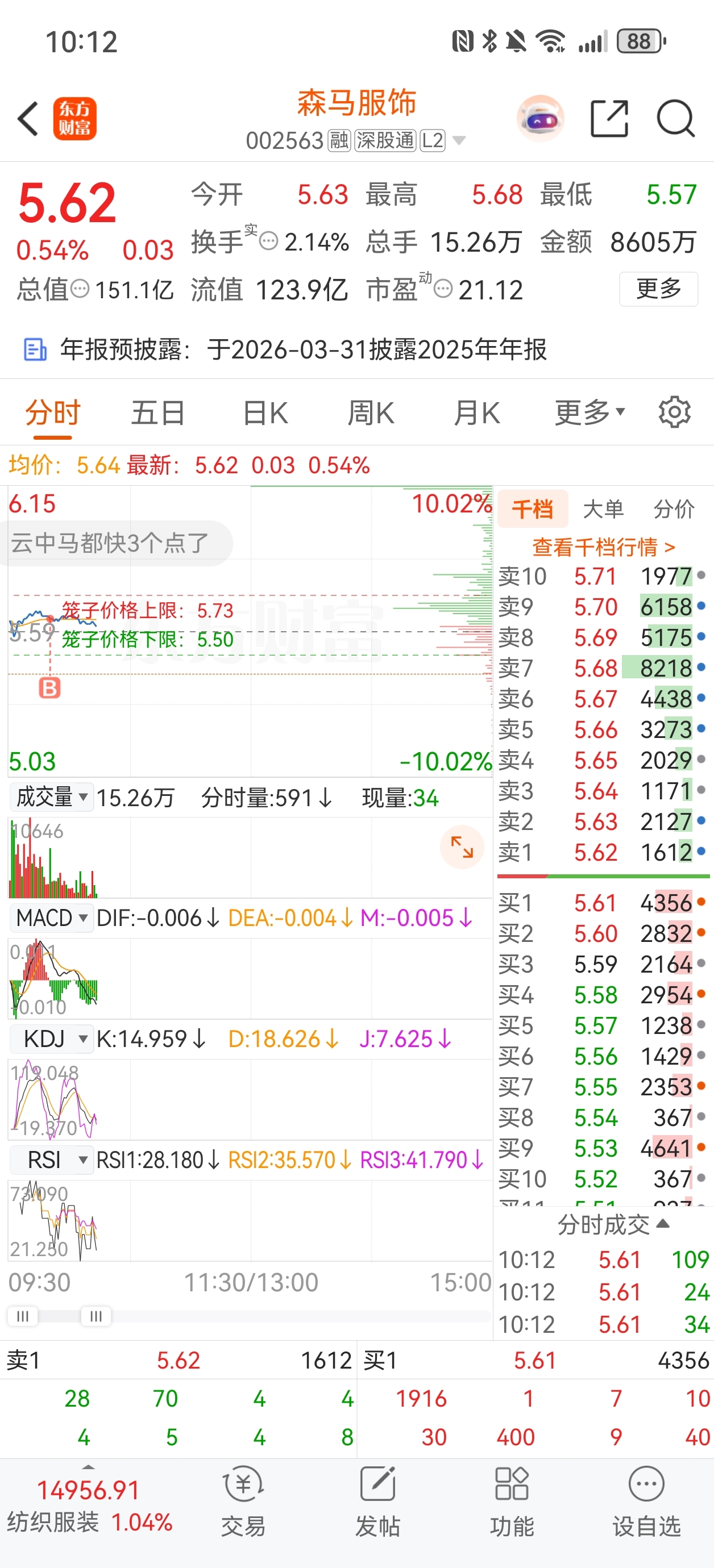Expand chart to fullscreen arrows icon
This screenshot has width=714, height=1568.
[x=462, y=846]
